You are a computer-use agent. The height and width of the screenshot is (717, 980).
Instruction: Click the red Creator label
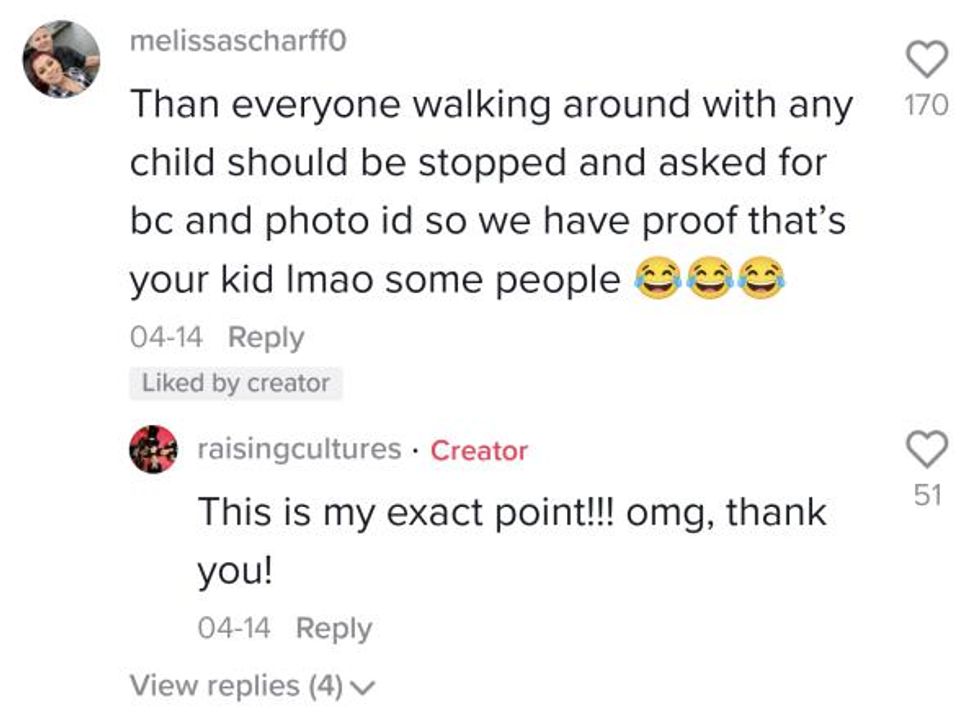click(x=478, y=450)
